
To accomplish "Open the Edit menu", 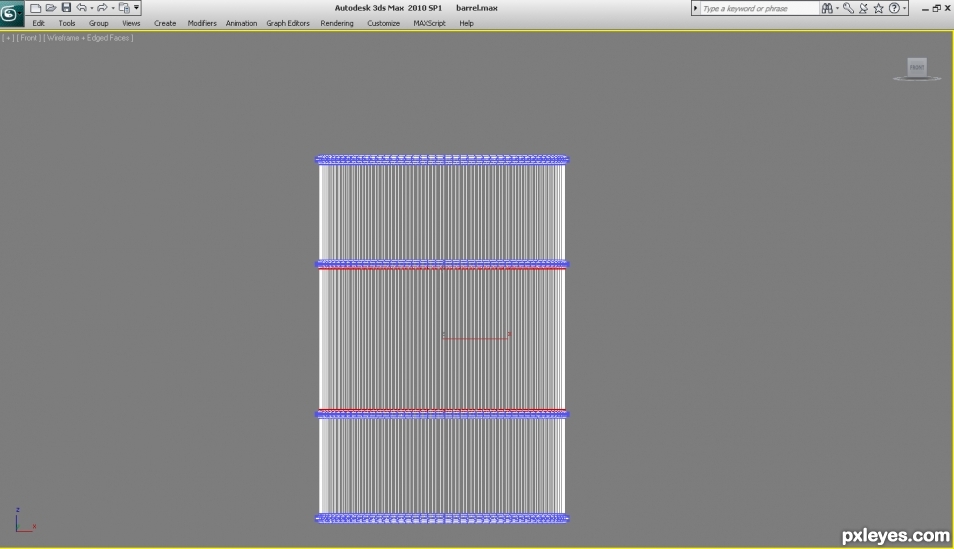I will click(38, 23).
